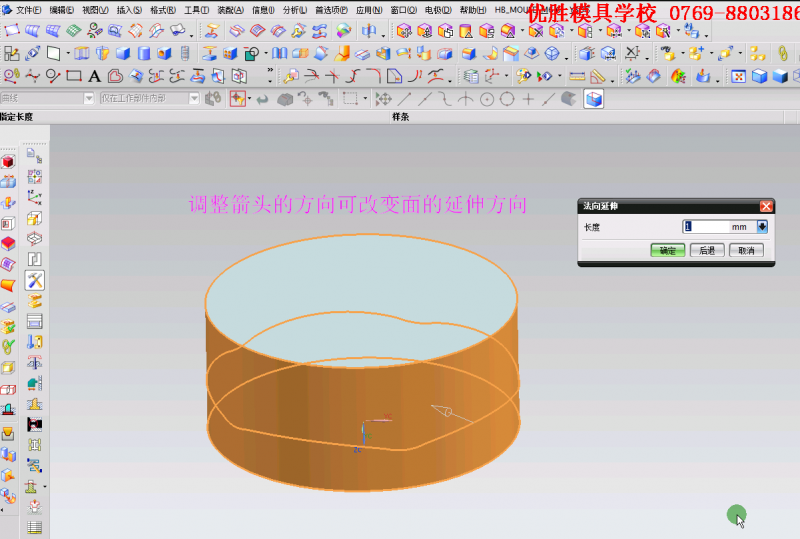Toggle the point on face snap option

tap(568, 99)
